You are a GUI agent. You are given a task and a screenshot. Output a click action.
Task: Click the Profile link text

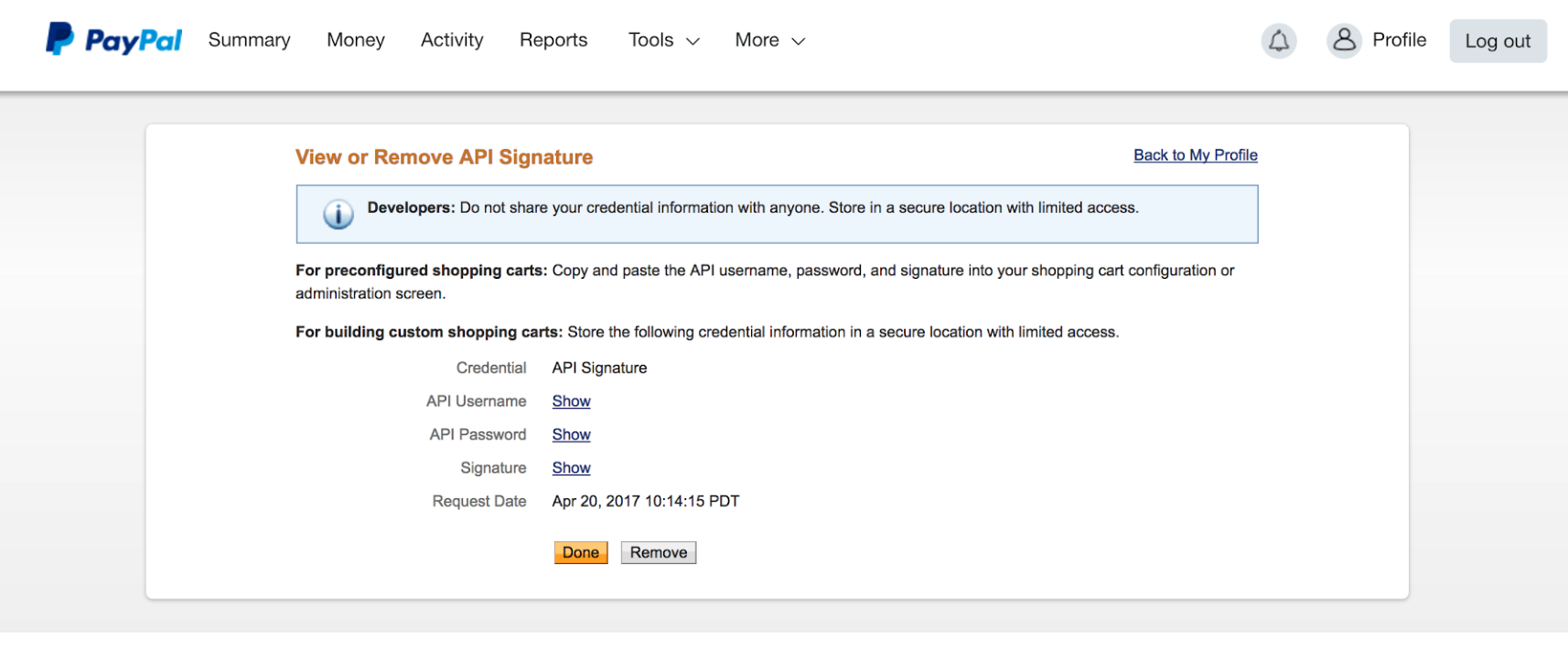(1399, 40)
